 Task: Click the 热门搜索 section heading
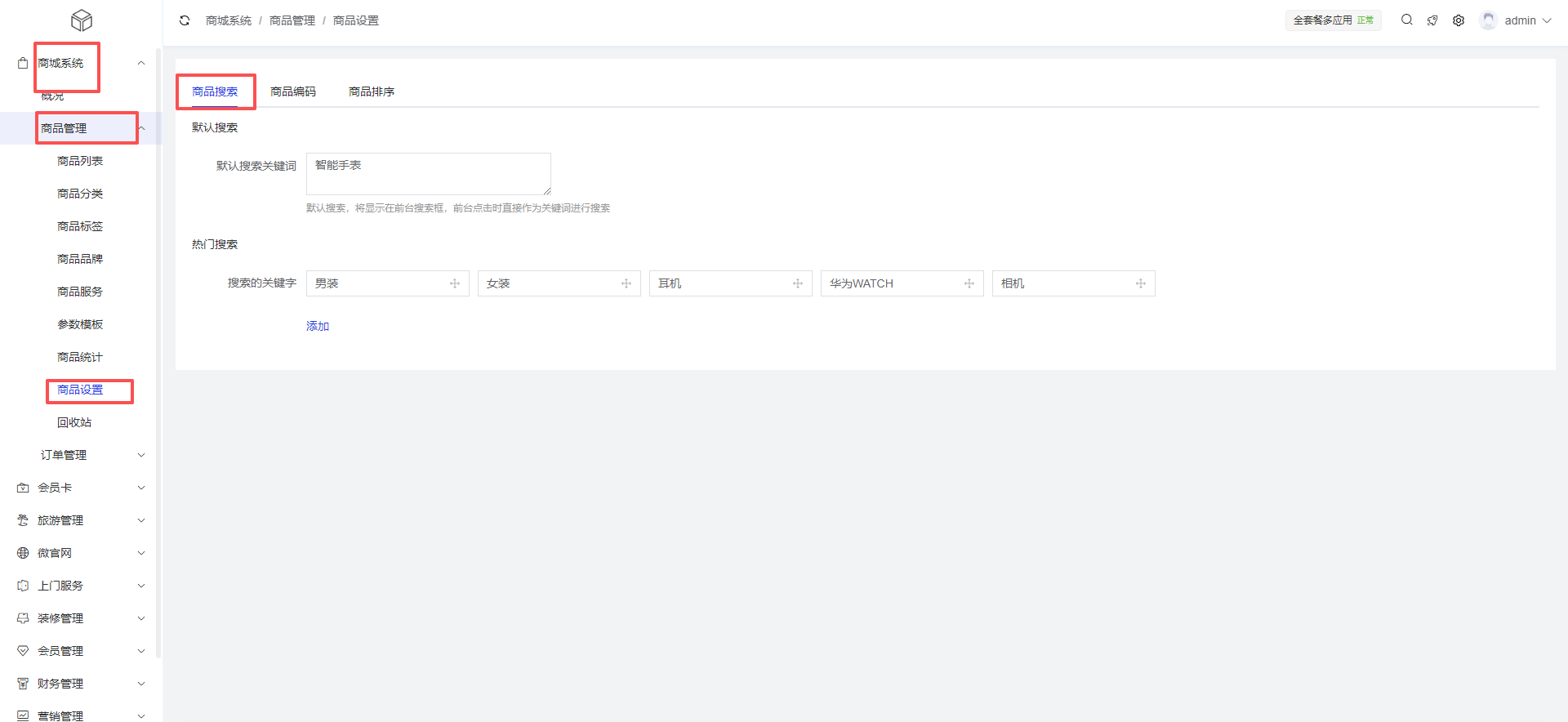[215, 244]
